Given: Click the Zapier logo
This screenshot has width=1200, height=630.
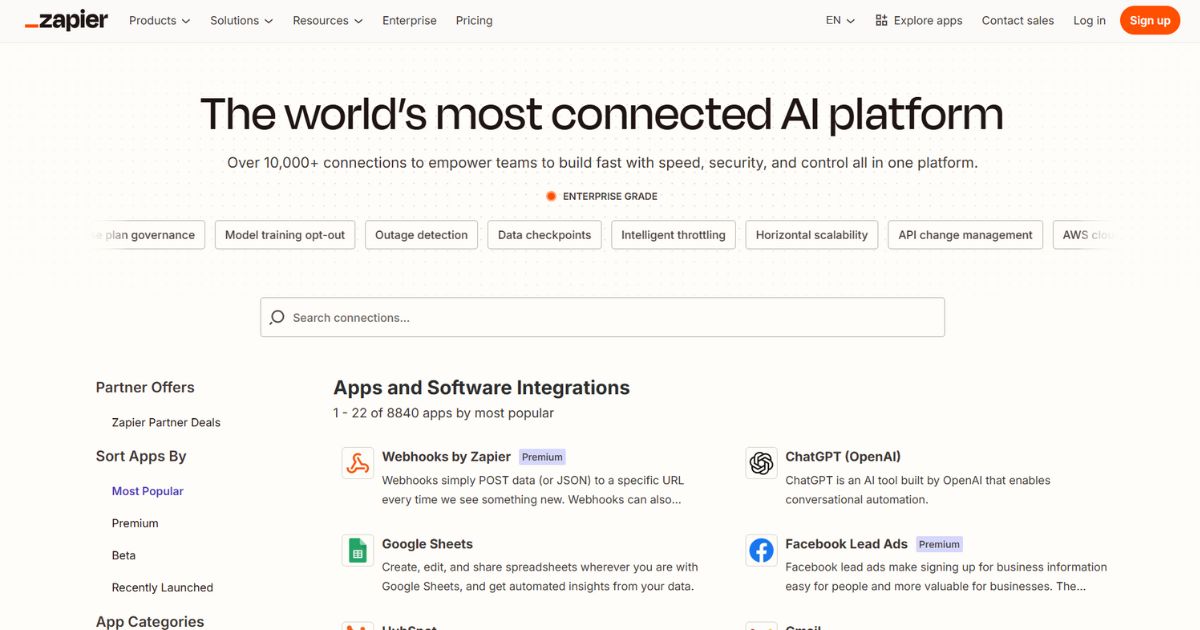Looking at the screenshot, I should click(66, 20).
